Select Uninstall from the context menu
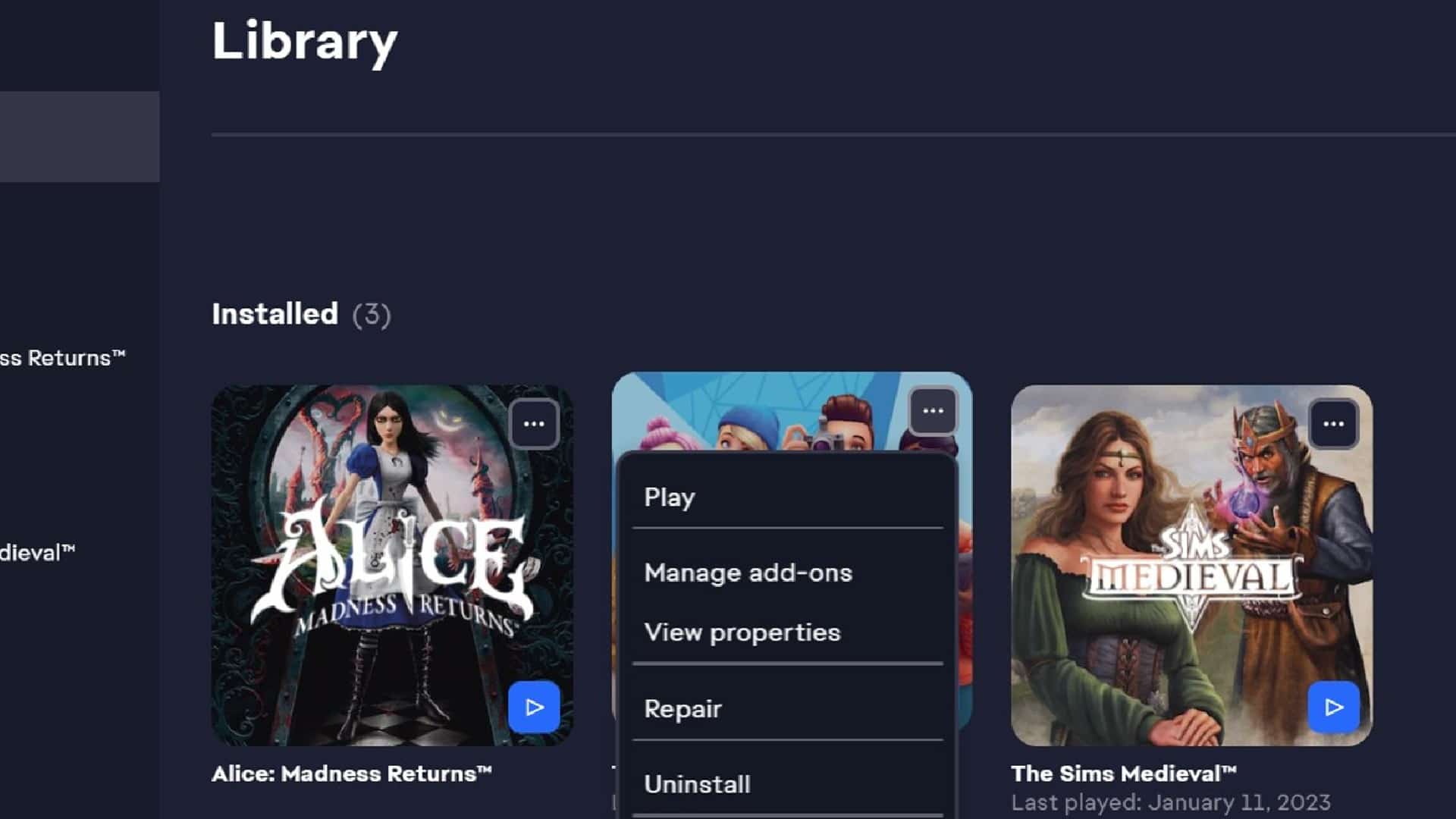This screenshot has width=1456, height=819. pos(696,784)
